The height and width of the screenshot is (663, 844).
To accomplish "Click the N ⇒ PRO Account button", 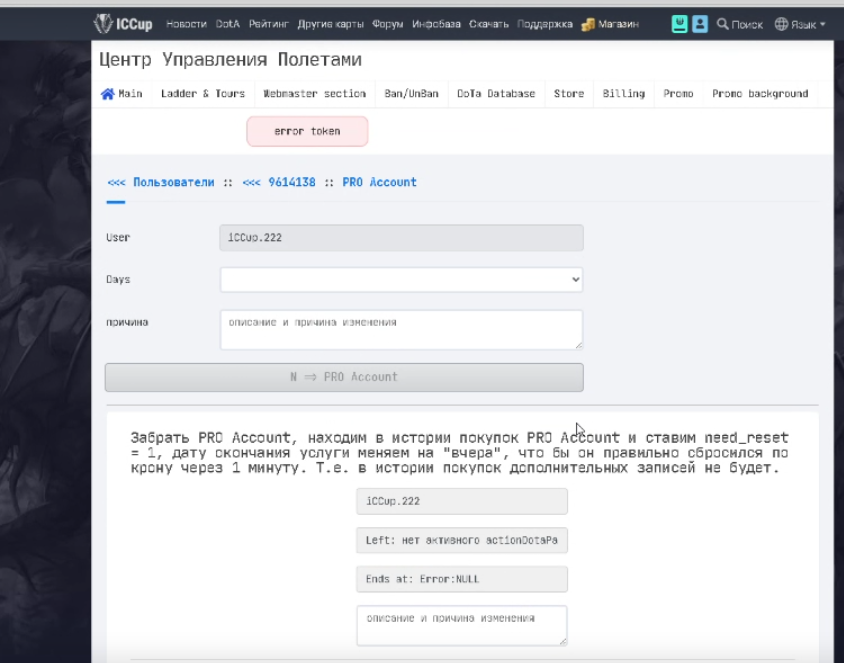I will 344,377.
